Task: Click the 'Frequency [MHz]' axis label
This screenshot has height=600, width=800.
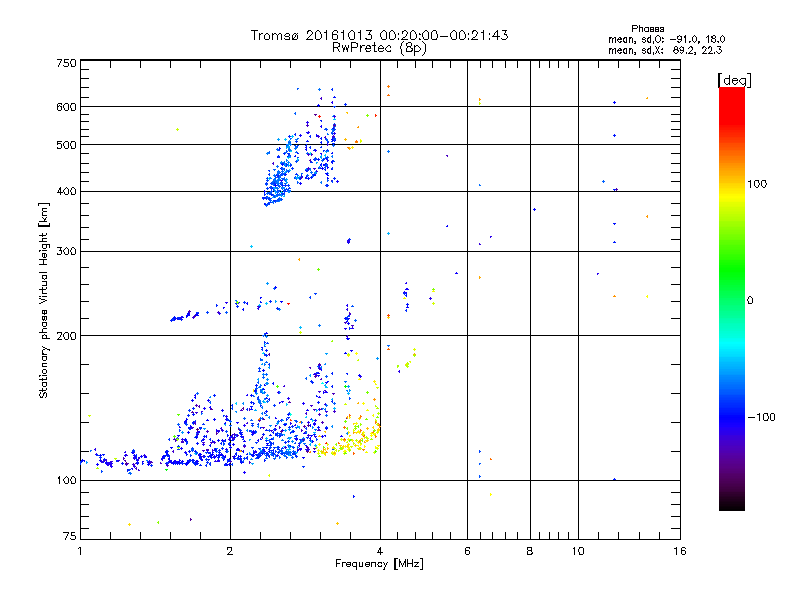Action: pos(379,564)
